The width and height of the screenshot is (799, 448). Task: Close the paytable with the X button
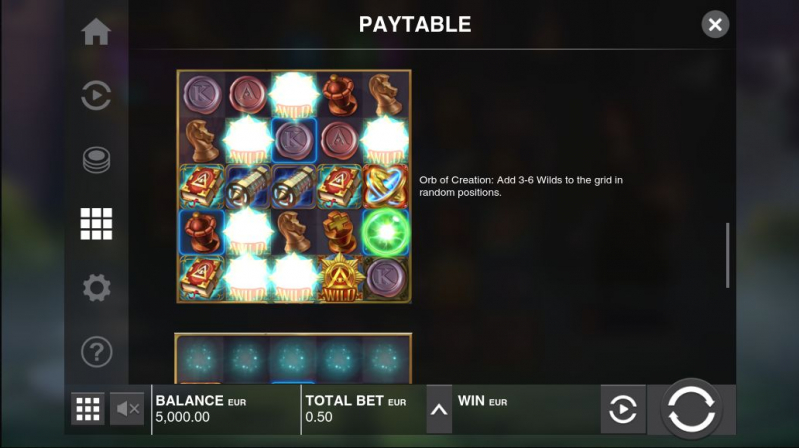click(x=715, y=24)
